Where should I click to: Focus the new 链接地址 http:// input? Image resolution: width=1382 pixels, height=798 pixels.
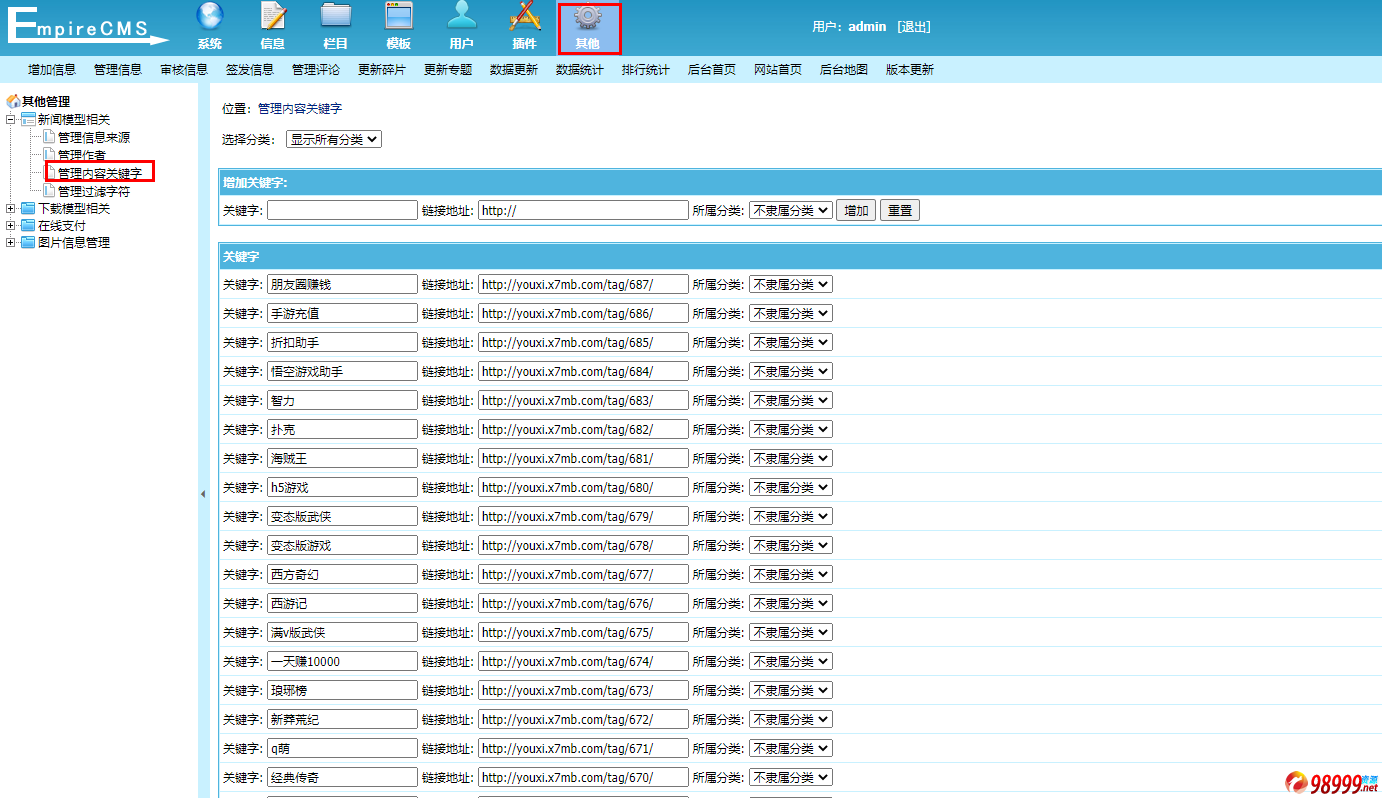(x=583, y=210)
